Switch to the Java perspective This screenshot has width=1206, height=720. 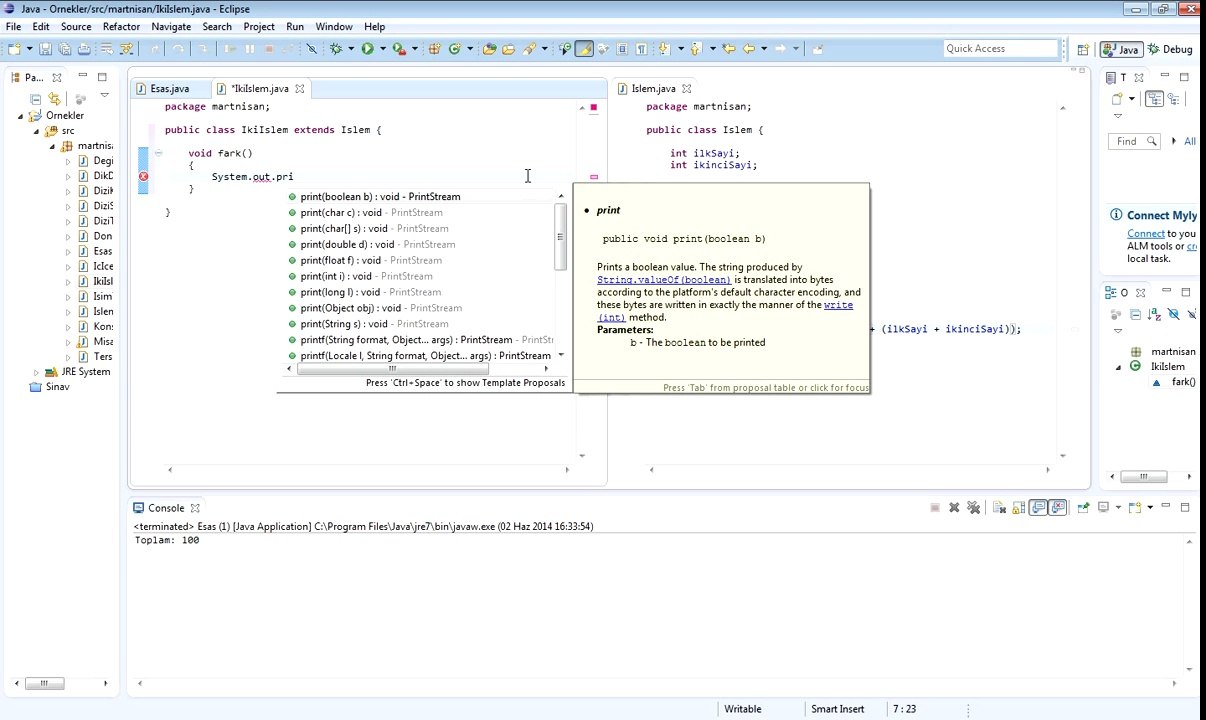(x=1121, y=49)
